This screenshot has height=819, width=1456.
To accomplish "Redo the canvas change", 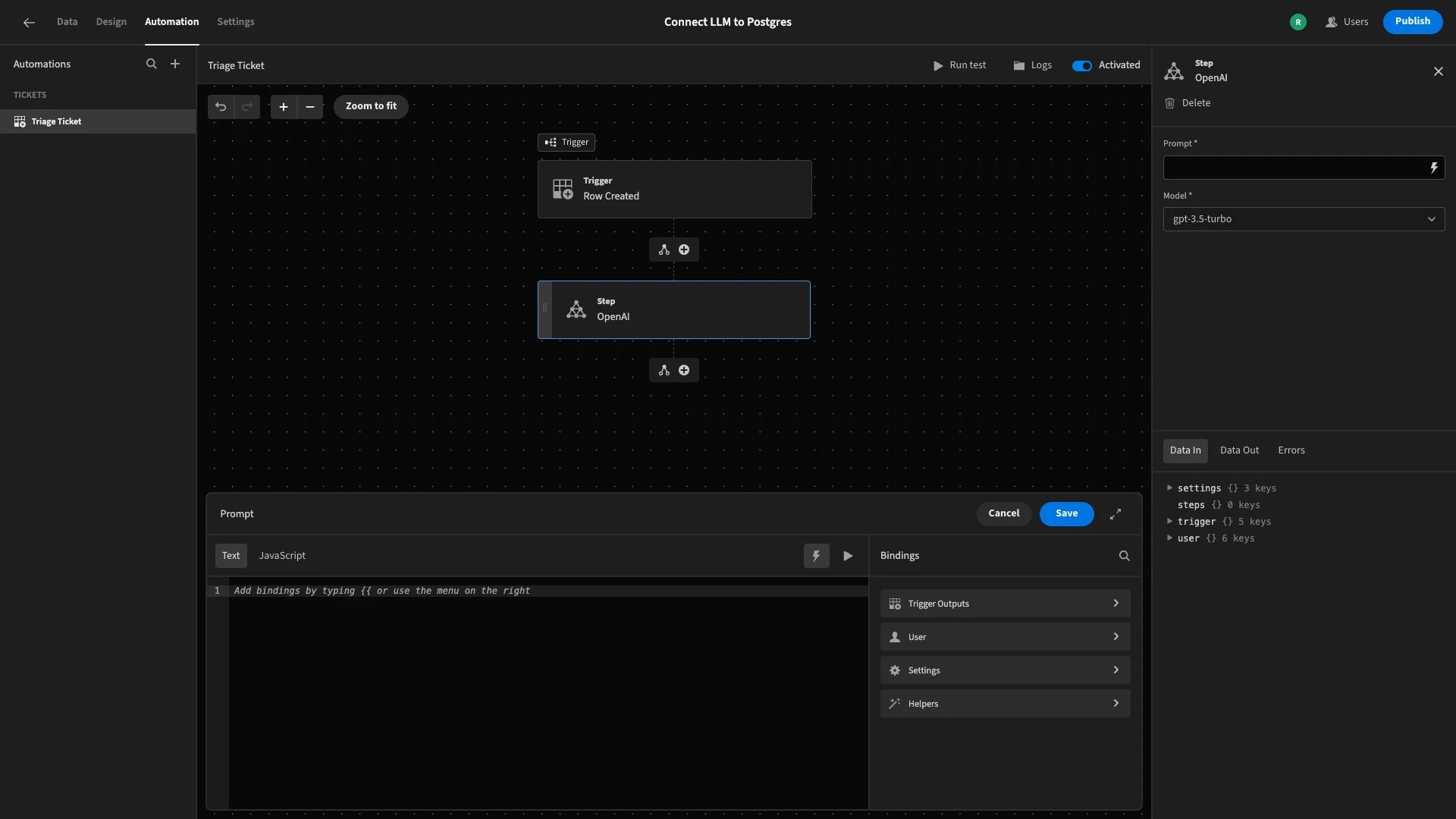I will (x=247, y=107).
